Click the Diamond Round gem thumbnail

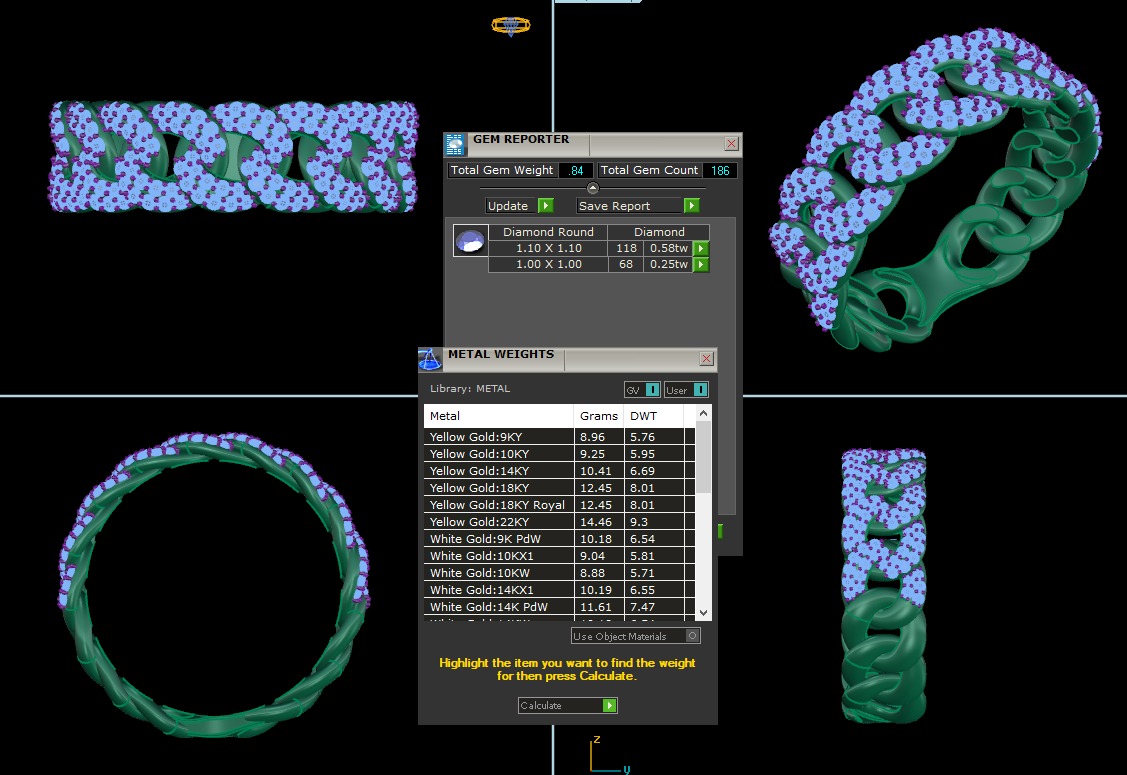point(470,241)
